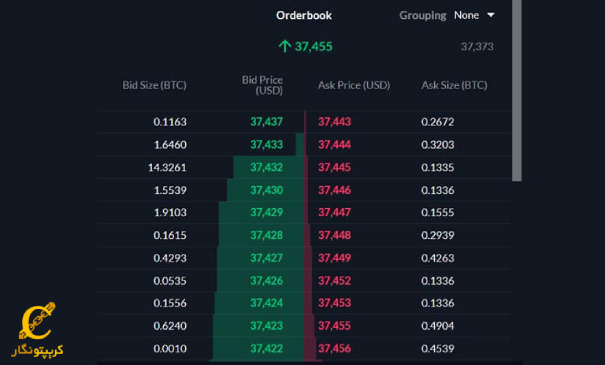This screenshot has width=605, height=365.
Task: Select ask price 37,455
Action: tap(335, 326)
